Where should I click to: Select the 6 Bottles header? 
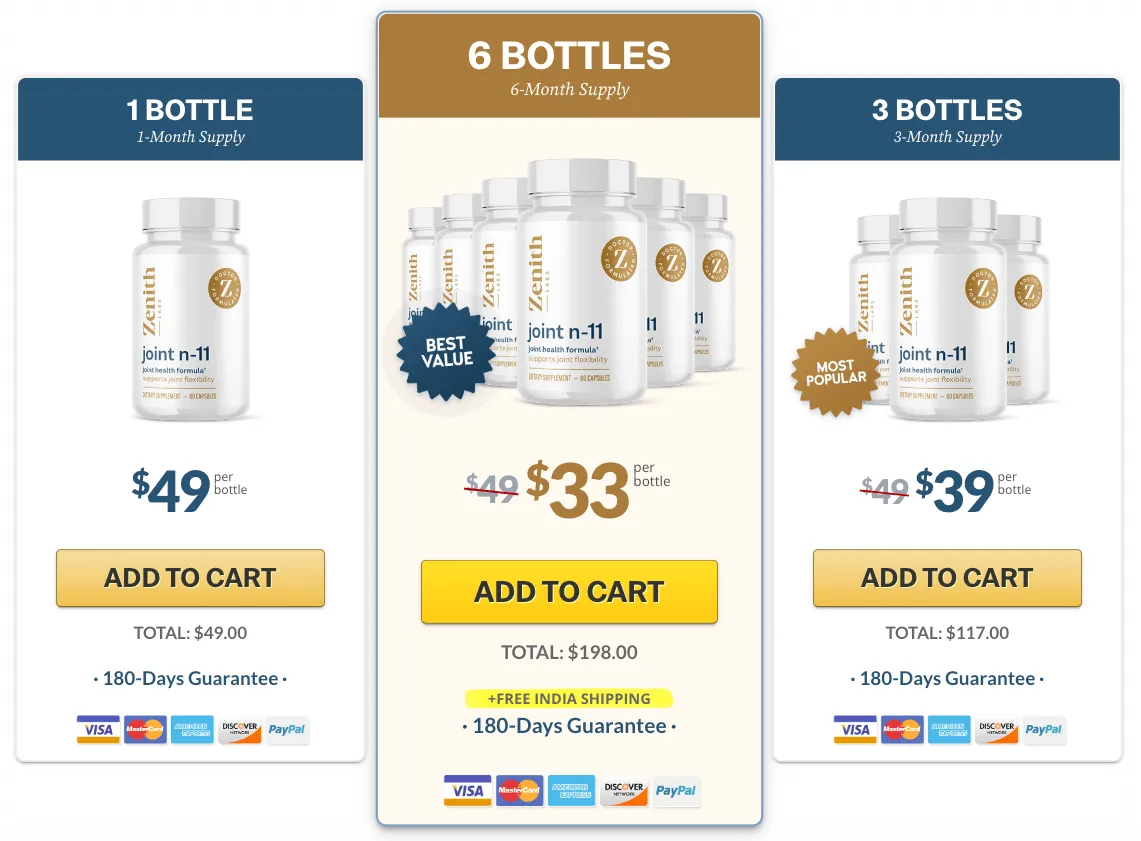tap(569, 66)
